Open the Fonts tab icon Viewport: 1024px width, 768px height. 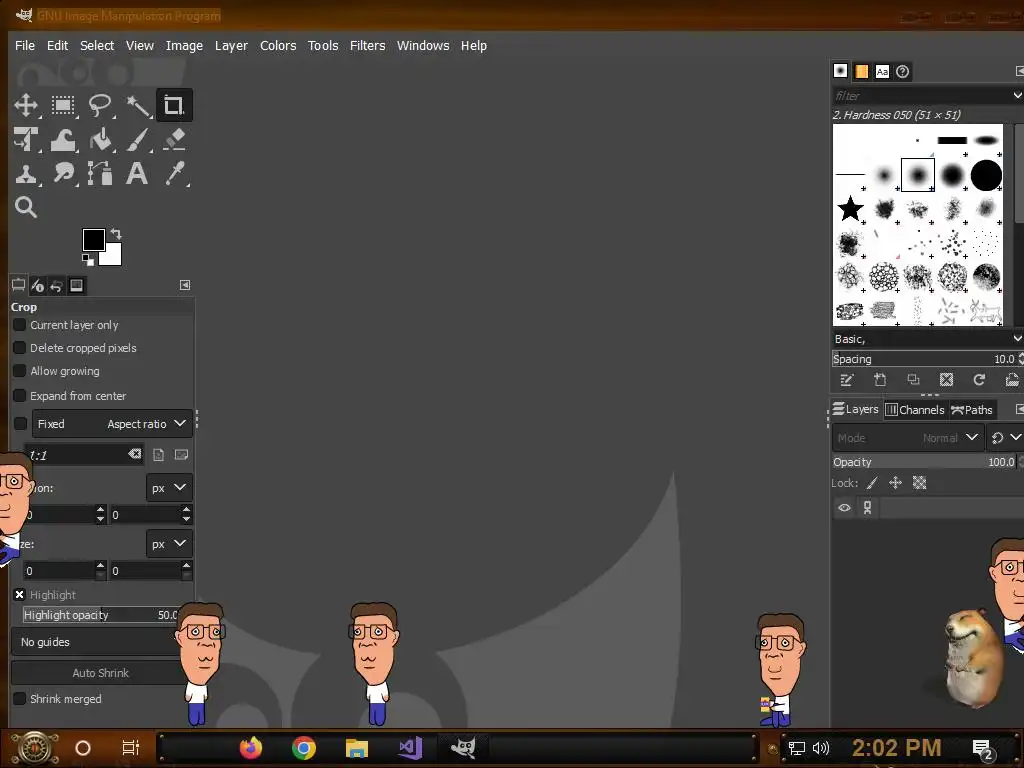(x=882, y=71)
